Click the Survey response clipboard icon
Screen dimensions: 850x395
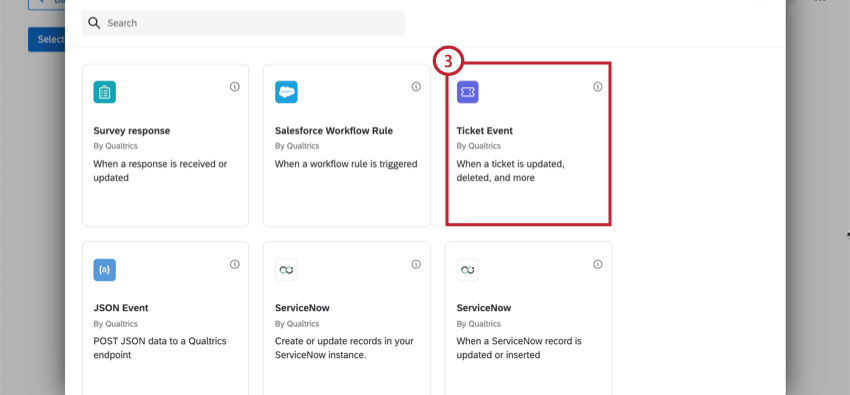(x=105, y=92)
